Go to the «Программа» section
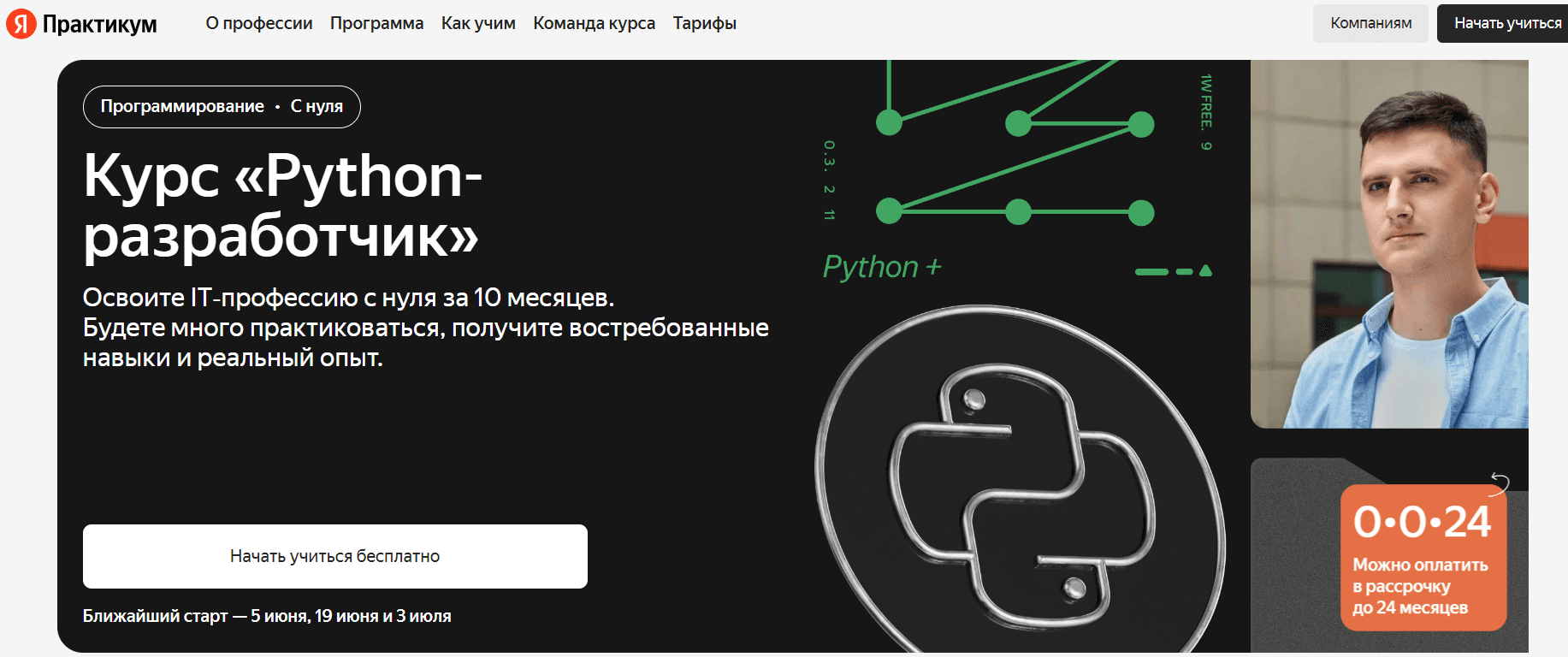Viewport: 1568px width, 657px height. (x=376, y=23)
